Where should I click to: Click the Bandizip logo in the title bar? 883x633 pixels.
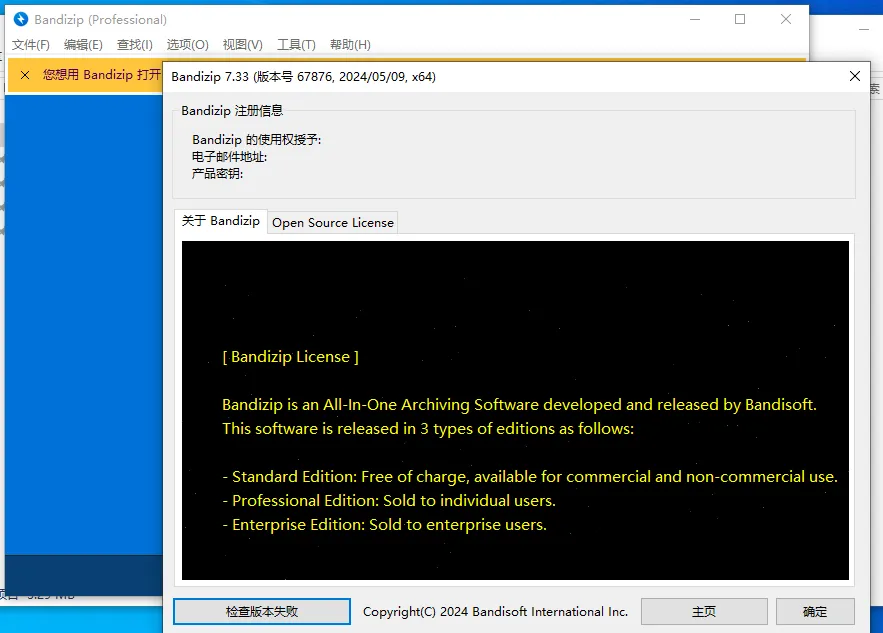click(22, 19)
